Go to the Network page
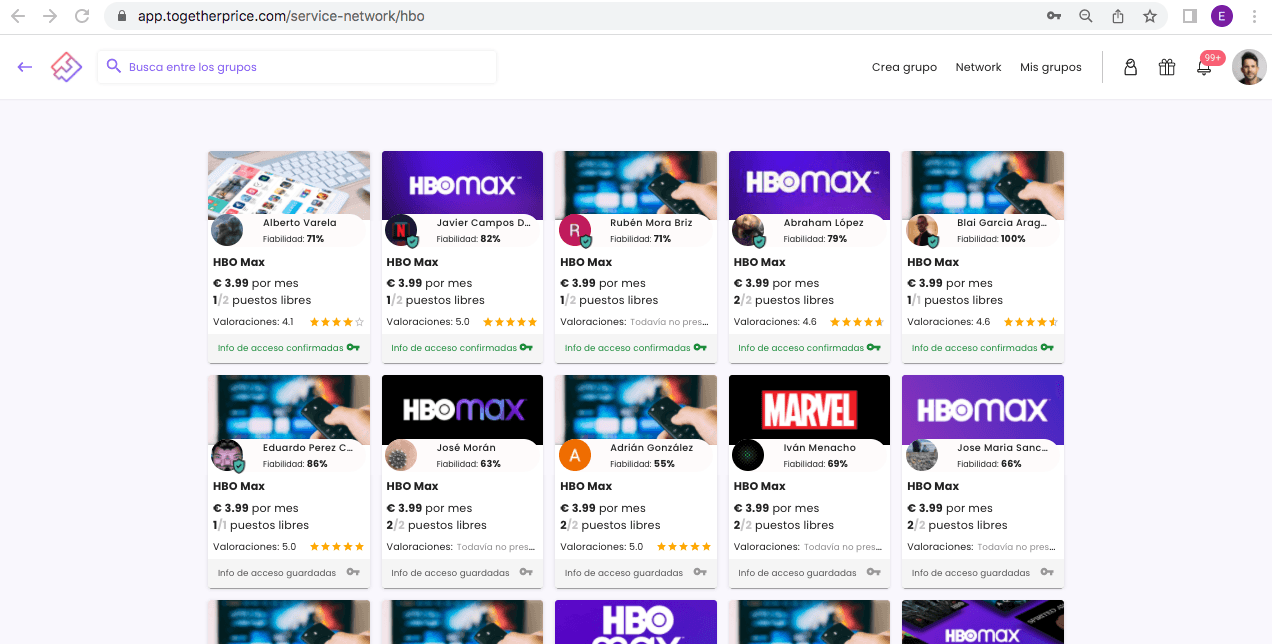Image resolution: width=1272 pixels, height=644 pixels. (x=978, y=67)
